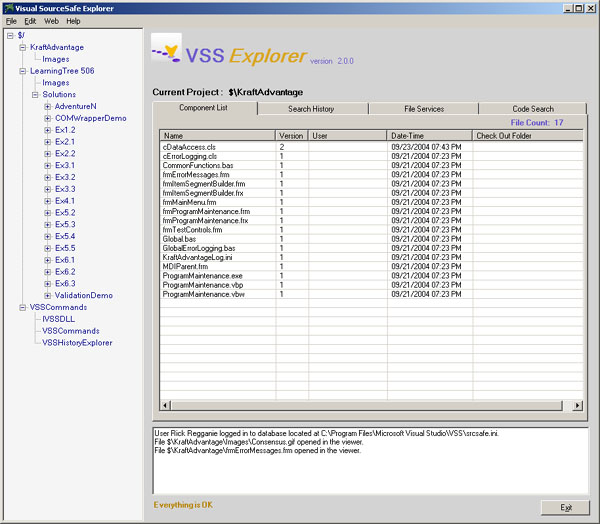Screen dimensions: 600x524
Task: Select the KraftAdvantage project
Action: click(57, 47)
